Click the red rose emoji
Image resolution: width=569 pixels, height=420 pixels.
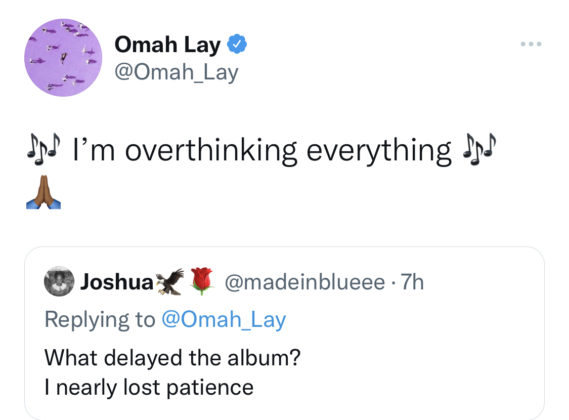(202, 281)
